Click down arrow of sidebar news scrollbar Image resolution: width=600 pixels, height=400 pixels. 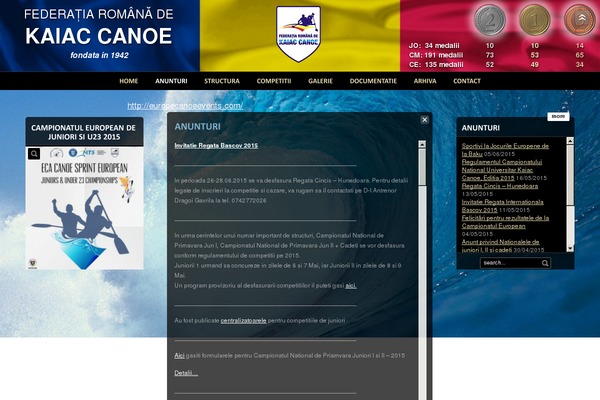tap(570, 249)
